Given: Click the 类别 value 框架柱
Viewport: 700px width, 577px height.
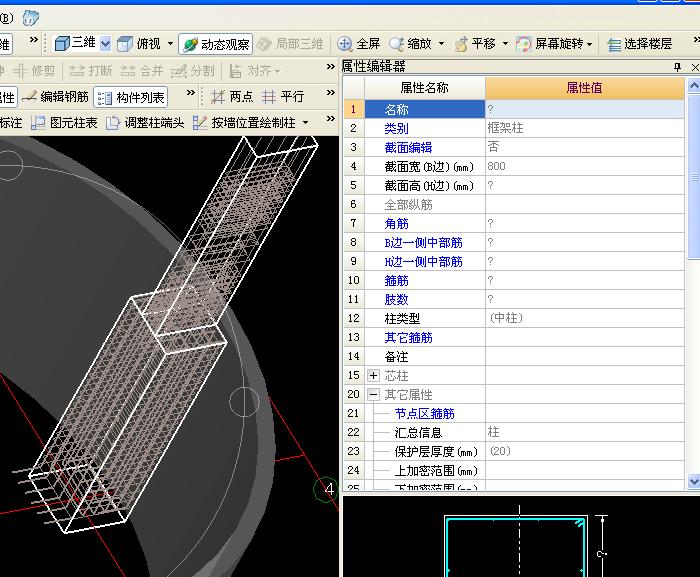Looking at the screenshot, I should [584, 128].
